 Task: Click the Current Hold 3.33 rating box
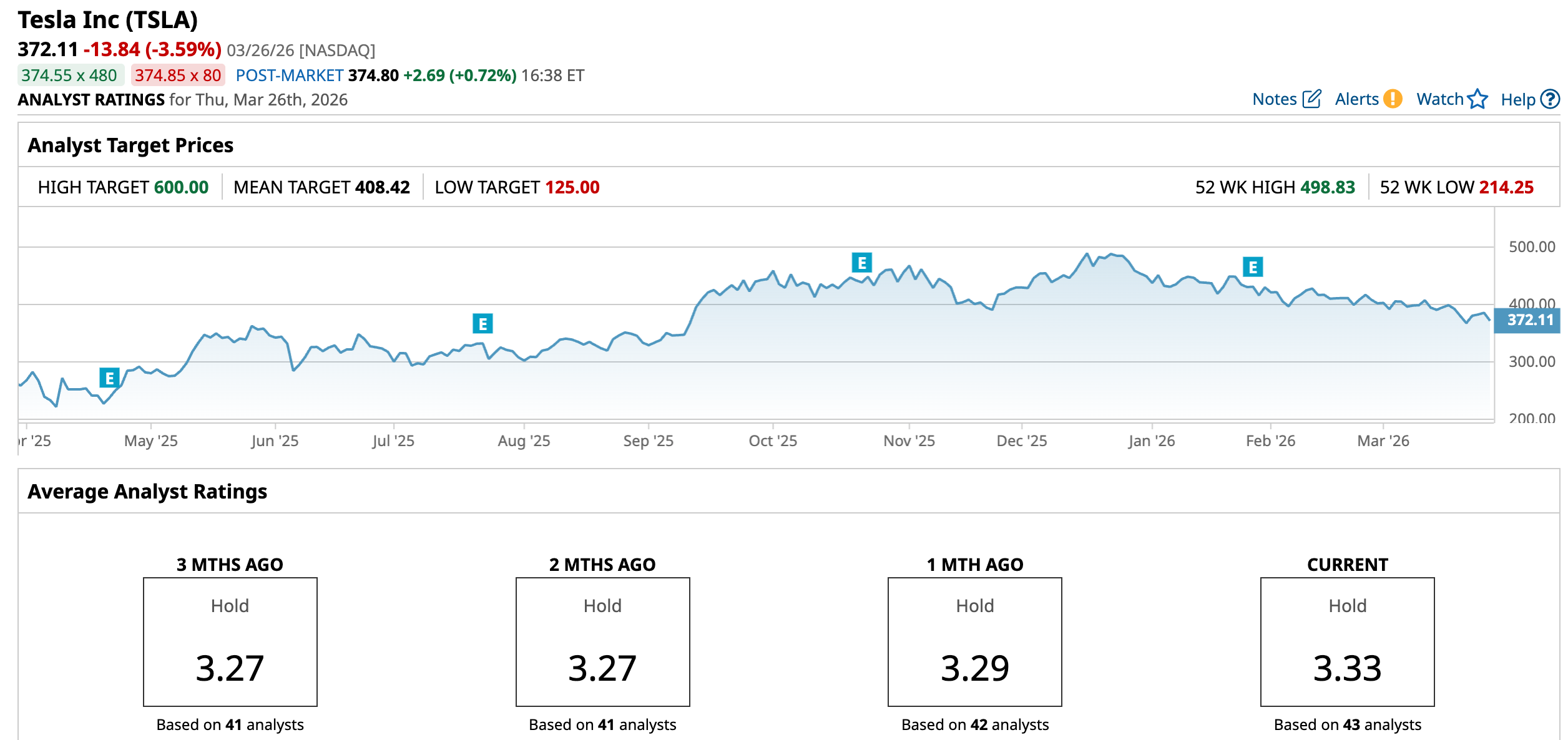point(1347,641)
